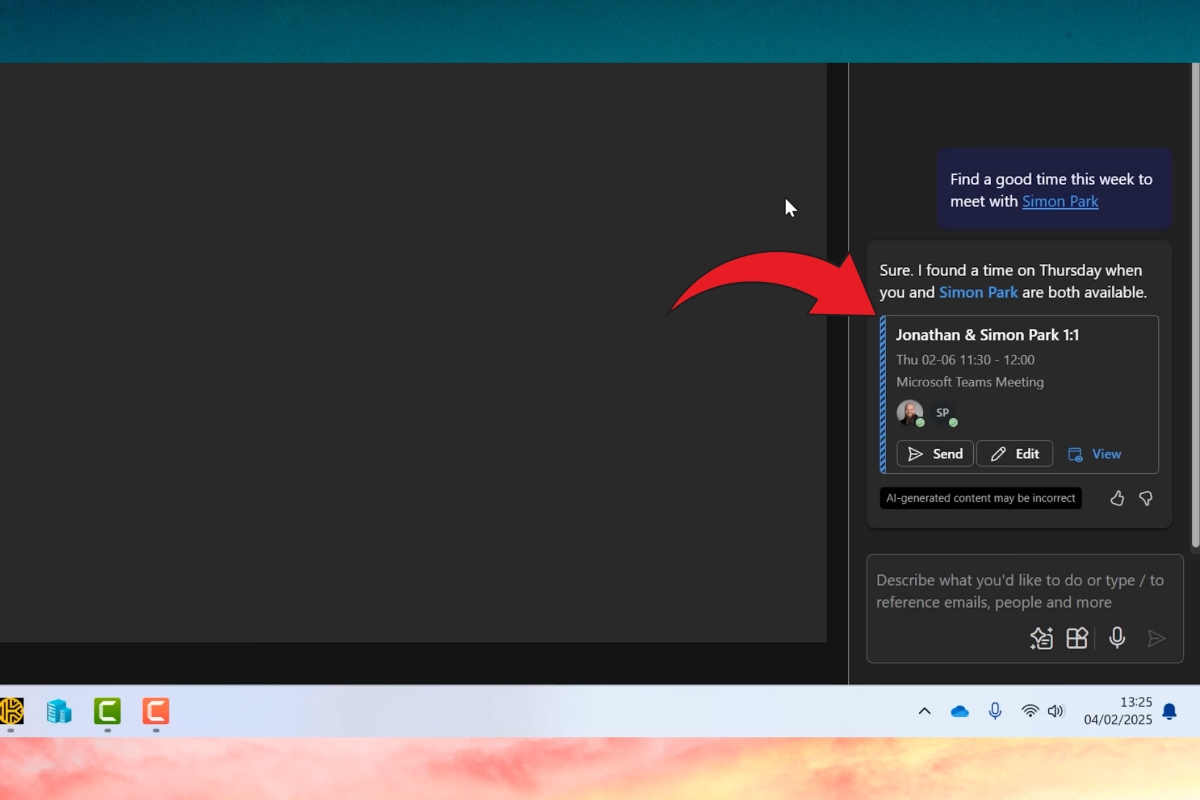
Task: Open the volume speaker tray icon
Action: 1056,711
